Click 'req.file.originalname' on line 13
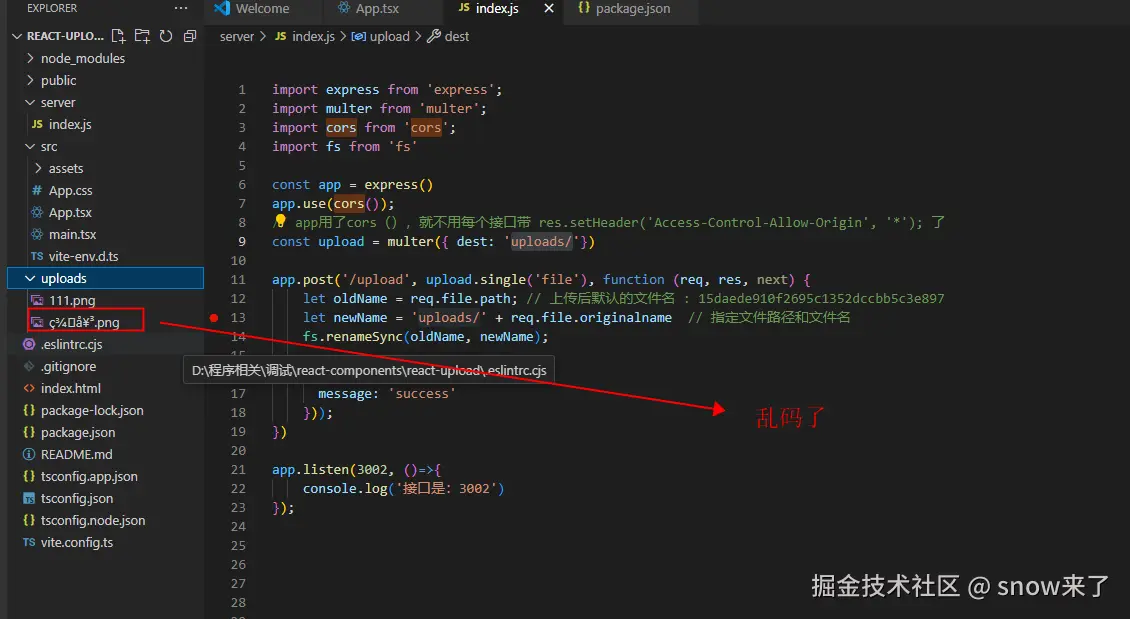Image resolution: width=1130 pixels, height=619 pixels. coord(591,317)
